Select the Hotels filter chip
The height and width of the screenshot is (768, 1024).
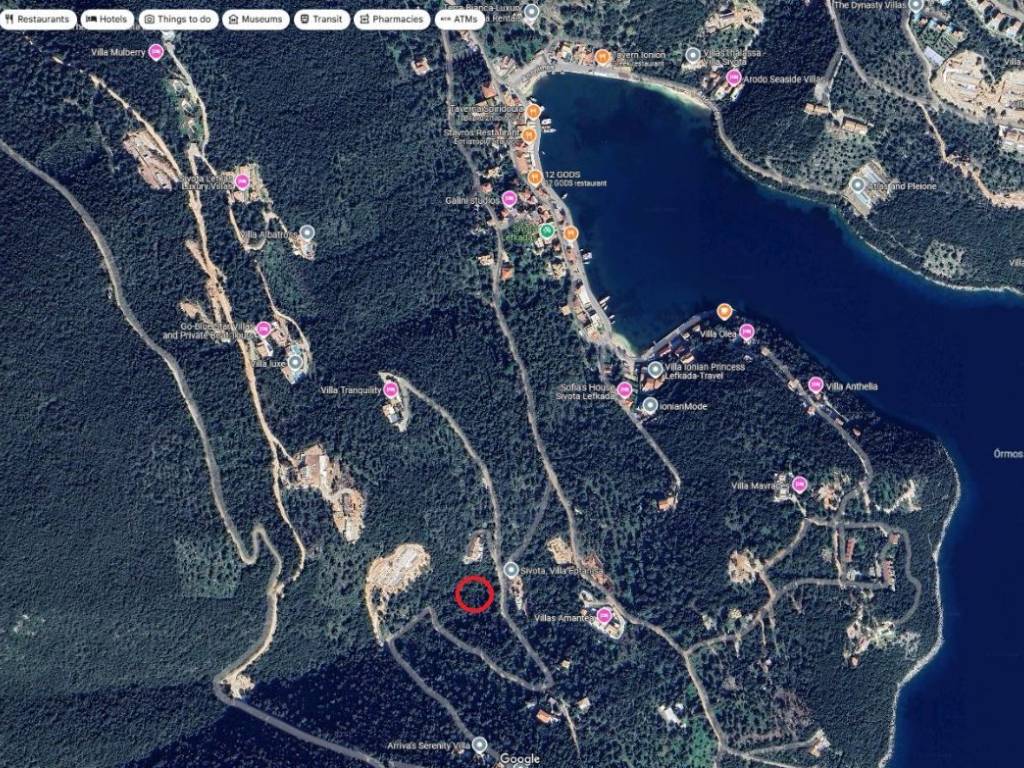point(106,19)
